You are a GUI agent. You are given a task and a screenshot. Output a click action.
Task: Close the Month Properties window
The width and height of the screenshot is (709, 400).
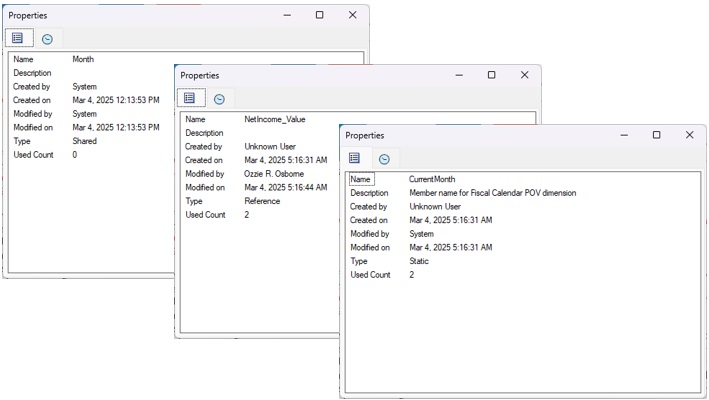click(352, 15)
